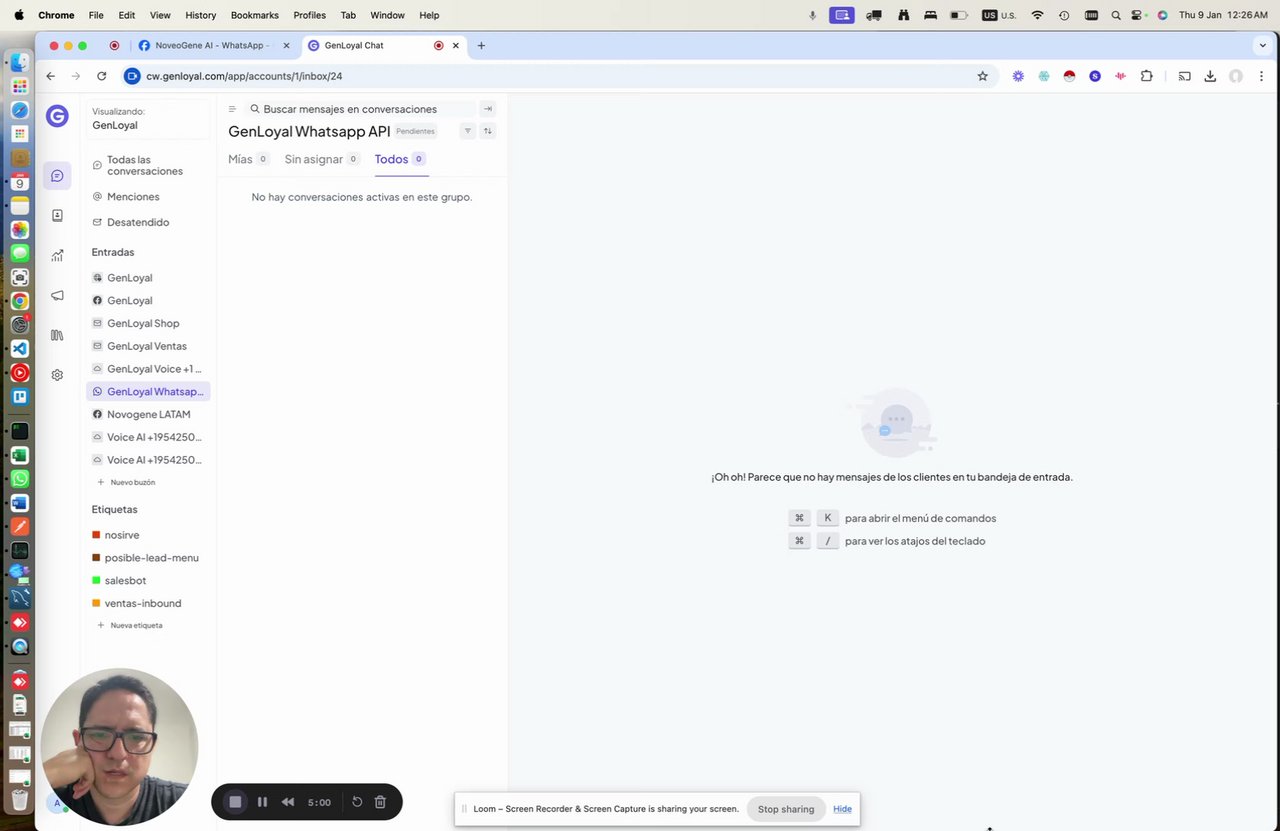Open the Conversations icon in left rail
Image resolution: width=1280 pixels, height=831 pixels.
[57, 176]
